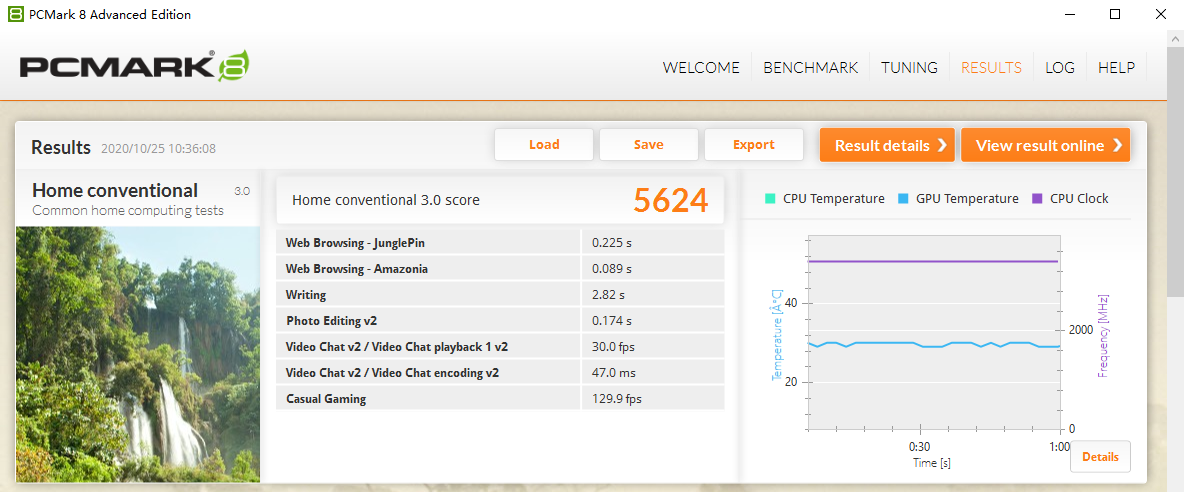Open the HELP tab
This screenshot has height=492, width=1184.
pos(1116,68)
